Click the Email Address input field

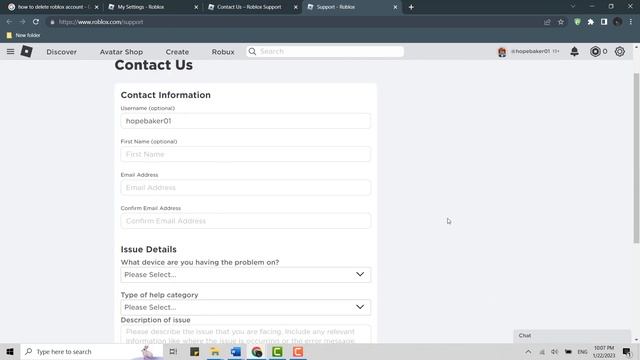[246, 188]
